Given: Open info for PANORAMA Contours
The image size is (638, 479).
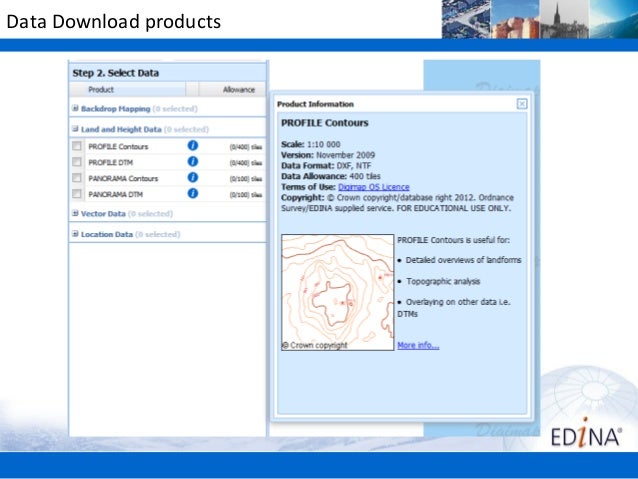Looking at the screenshot, I should point(193,177).
